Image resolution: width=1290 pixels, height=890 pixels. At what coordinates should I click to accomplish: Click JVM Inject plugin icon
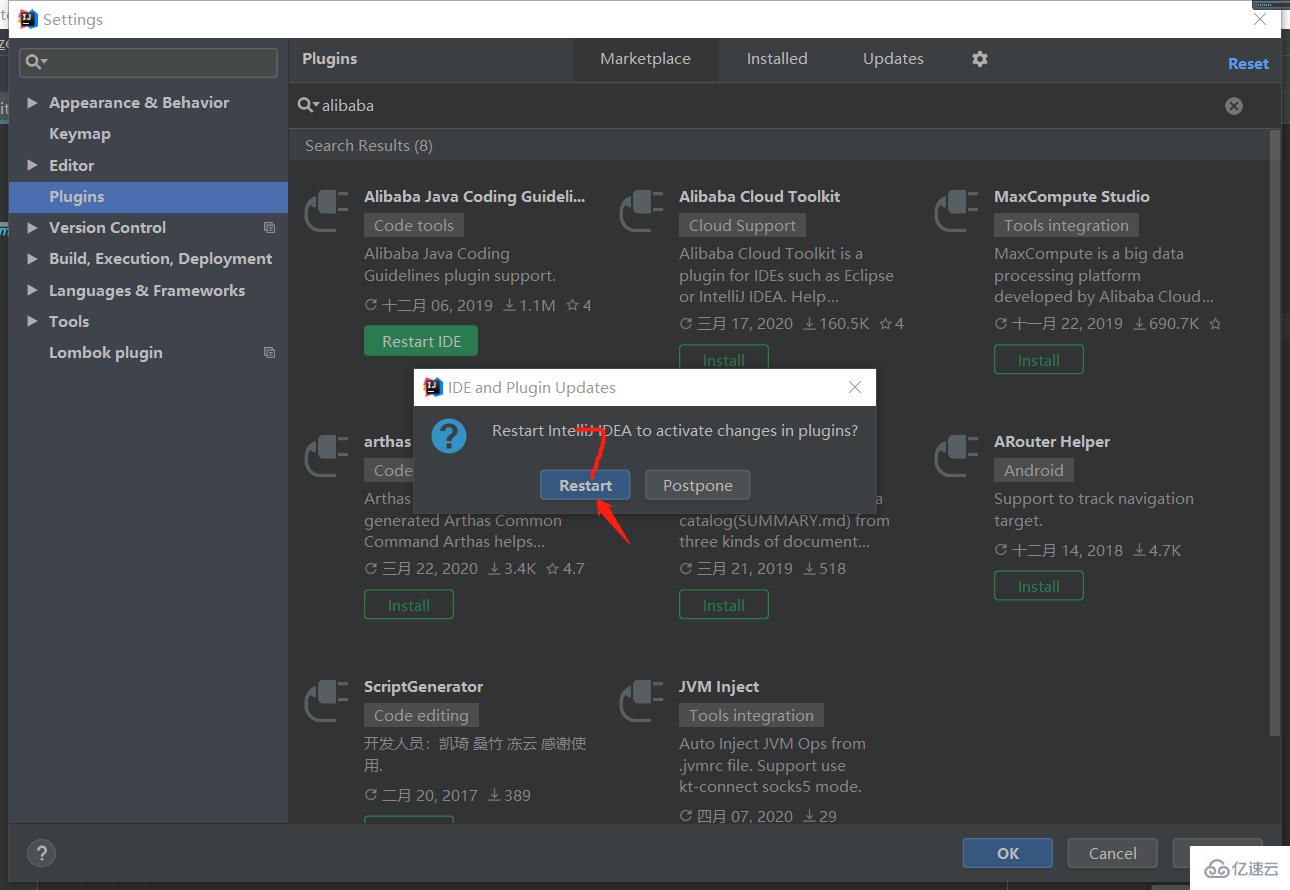point(642,702)
